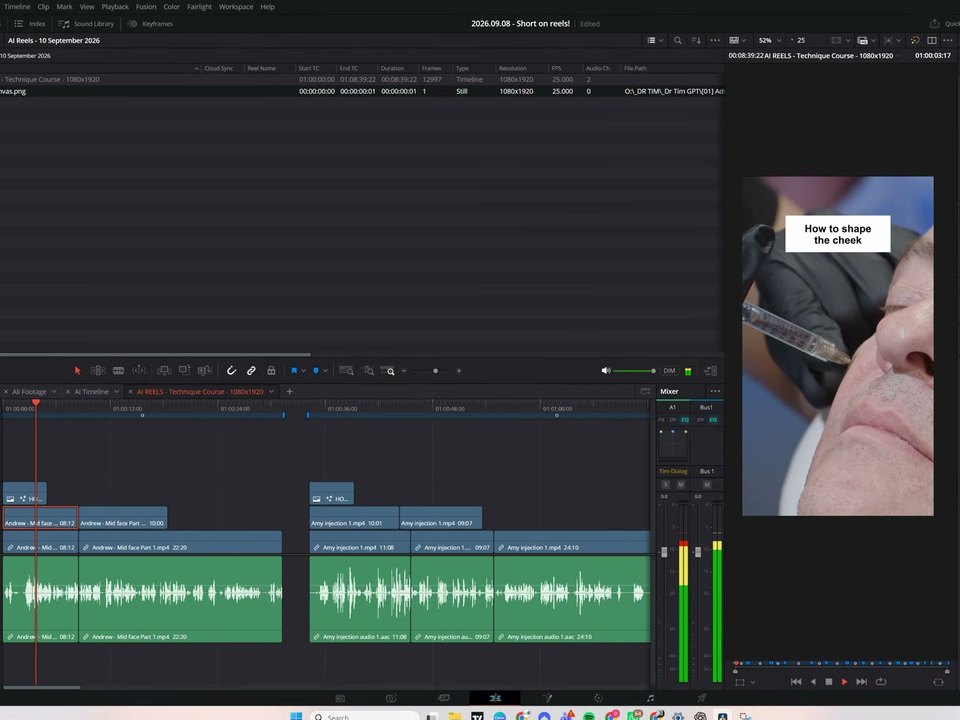
Task: Select the arrow Selection Mode tool
Action: (77, 370)
